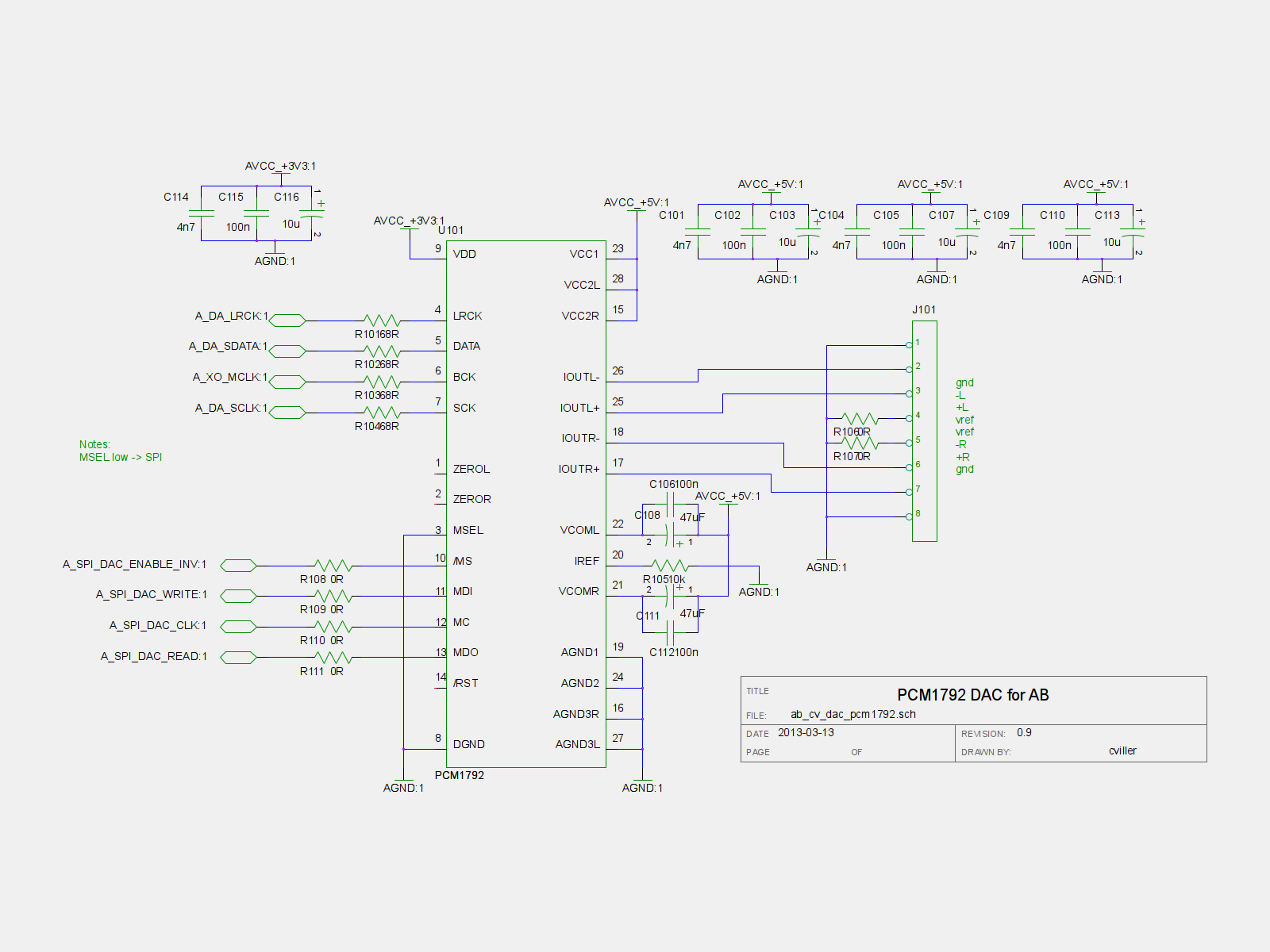This screenshot has width=1270, height=952.
Task: Click the C113 10u polarized capacitor
Action: click(x=1133, y=232)
